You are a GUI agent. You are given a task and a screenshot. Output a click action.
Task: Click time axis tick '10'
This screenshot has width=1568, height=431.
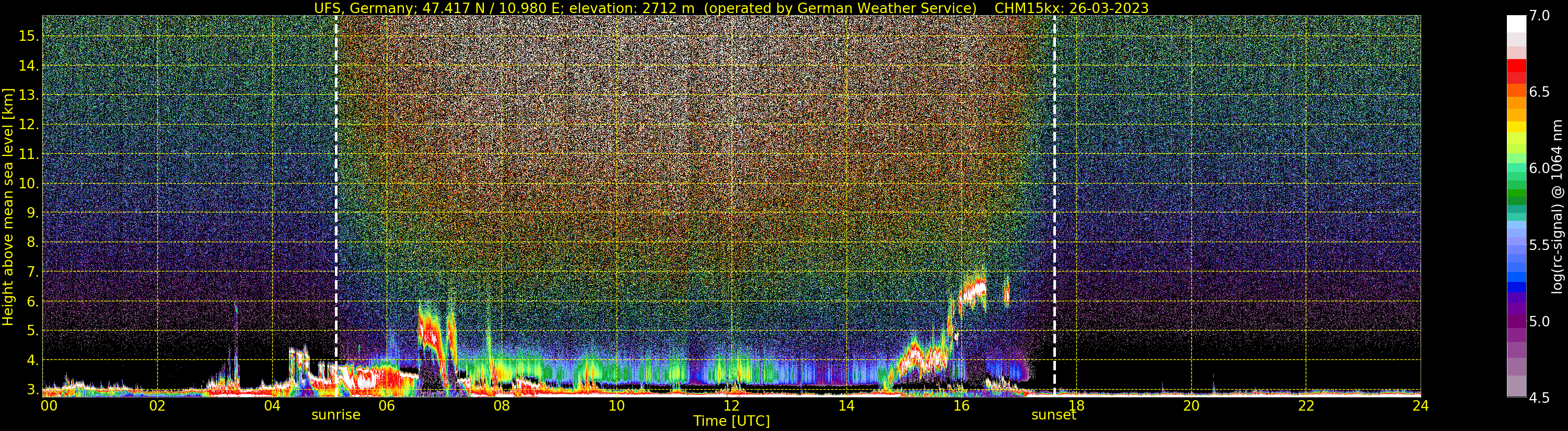point(617,406)
